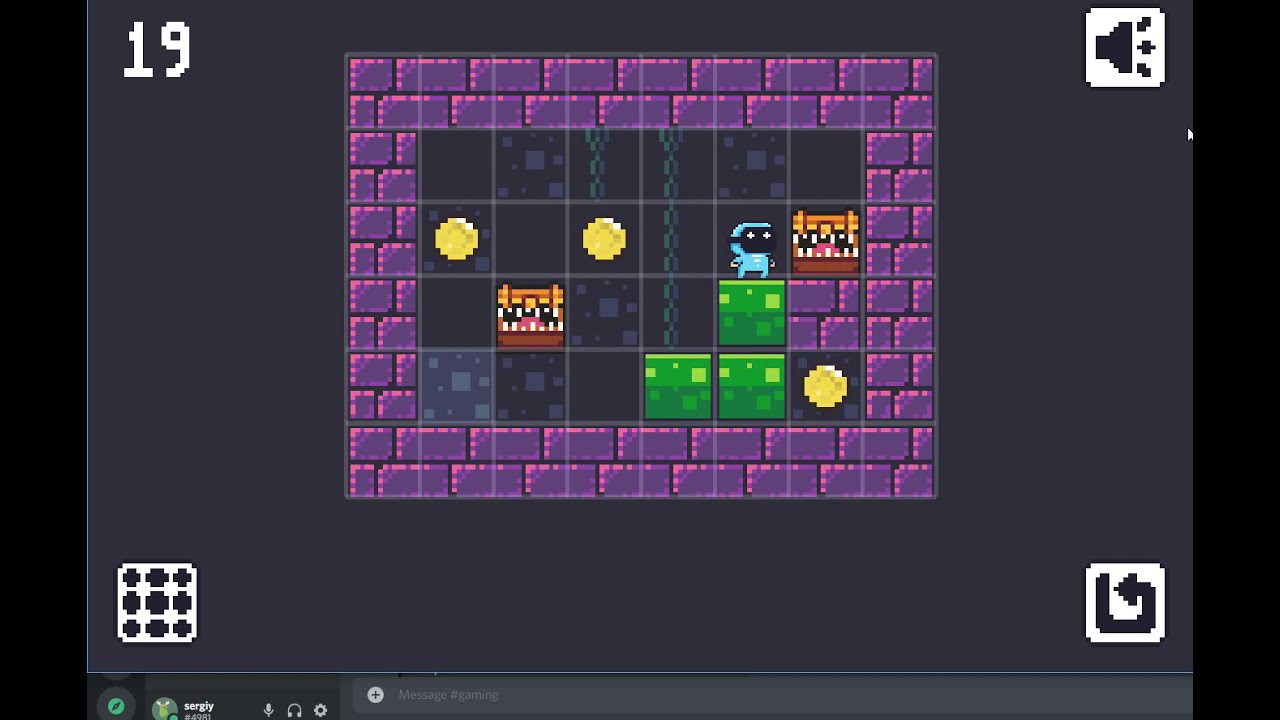Click the sergiy username text
Viewport: 1280px width, 720px height.
click(199, 706)
